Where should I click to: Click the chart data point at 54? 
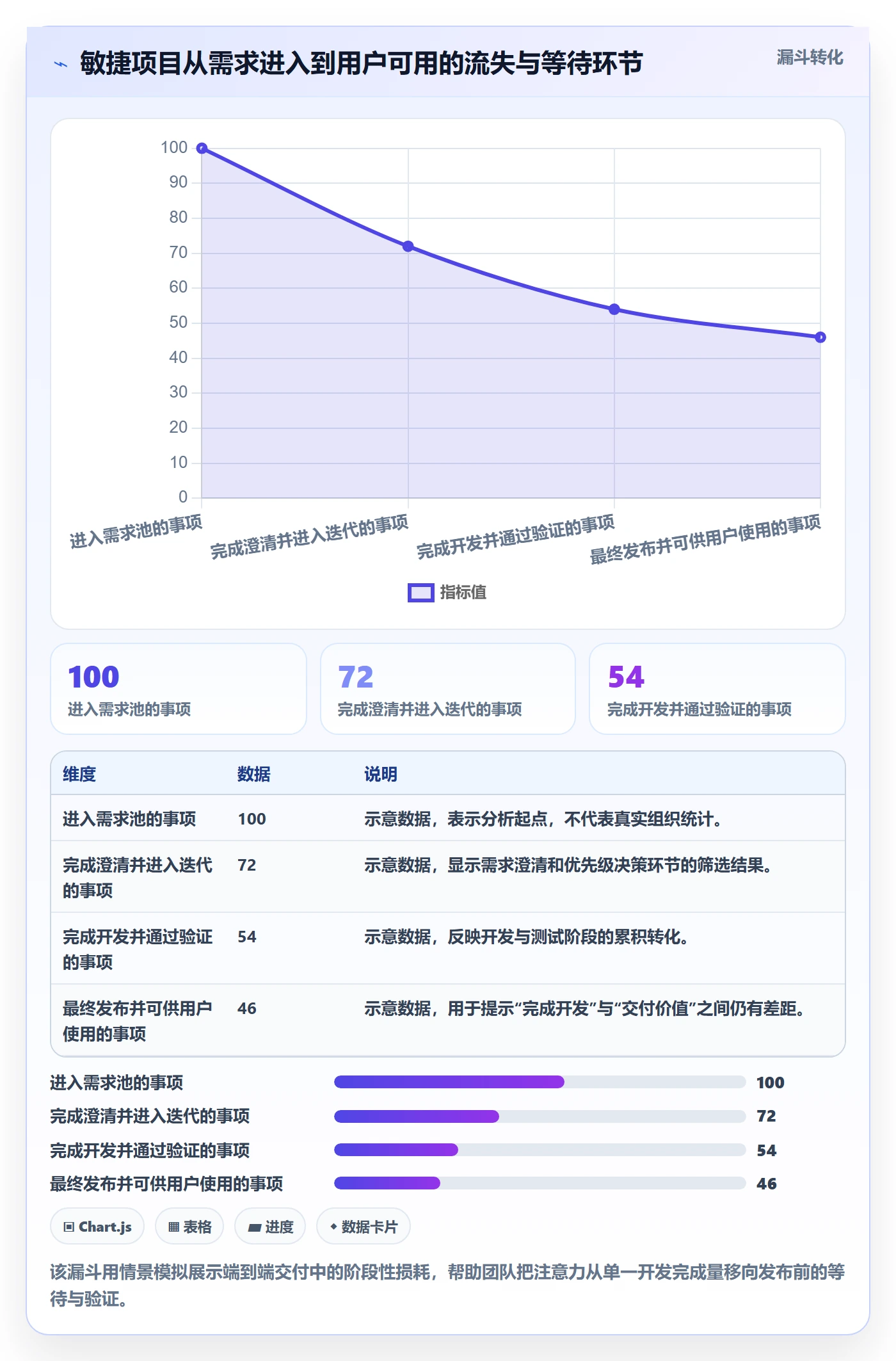[614, 309]
